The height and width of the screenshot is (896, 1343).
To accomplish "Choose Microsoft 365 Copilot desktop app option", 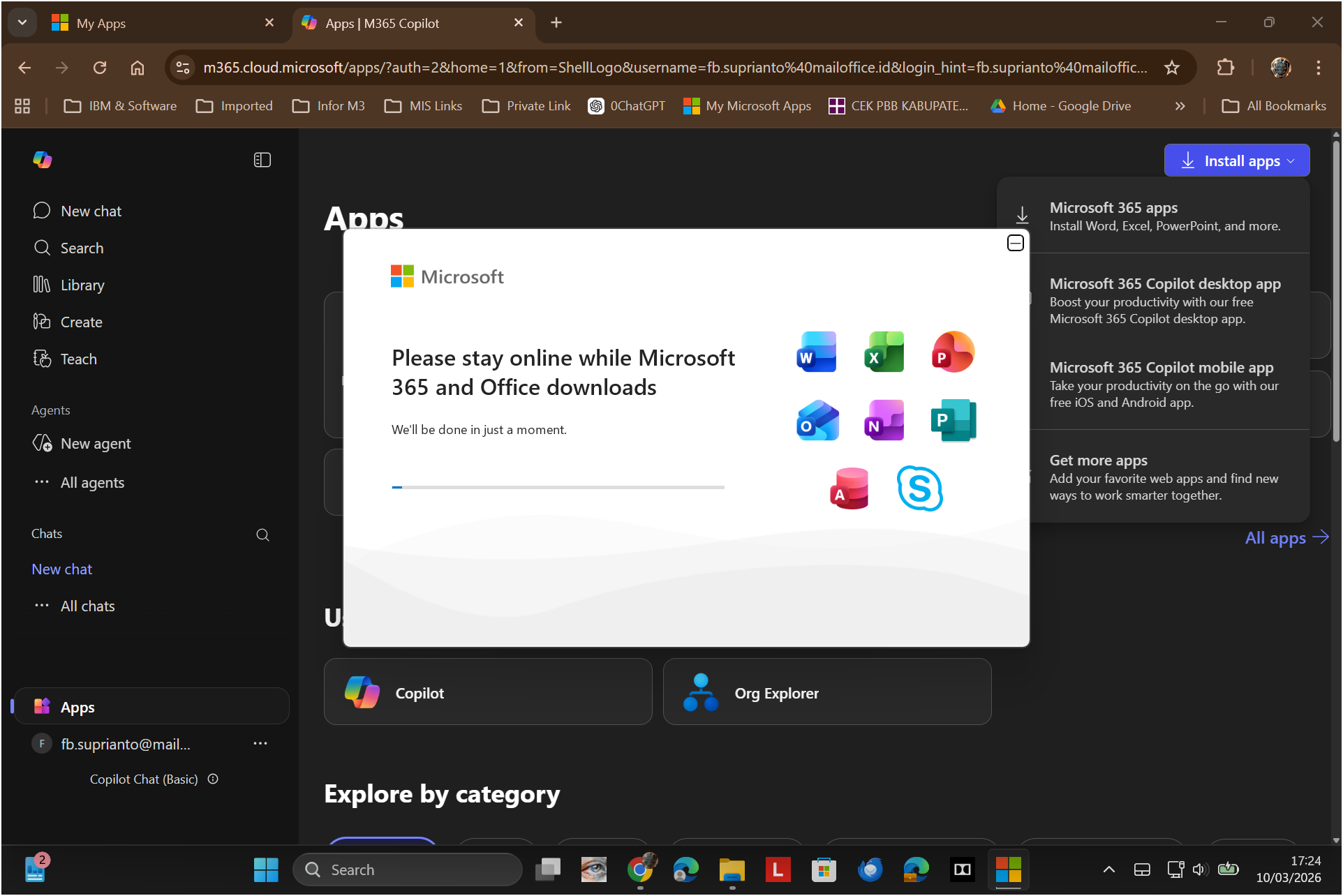I will [x=1153, y=301].
